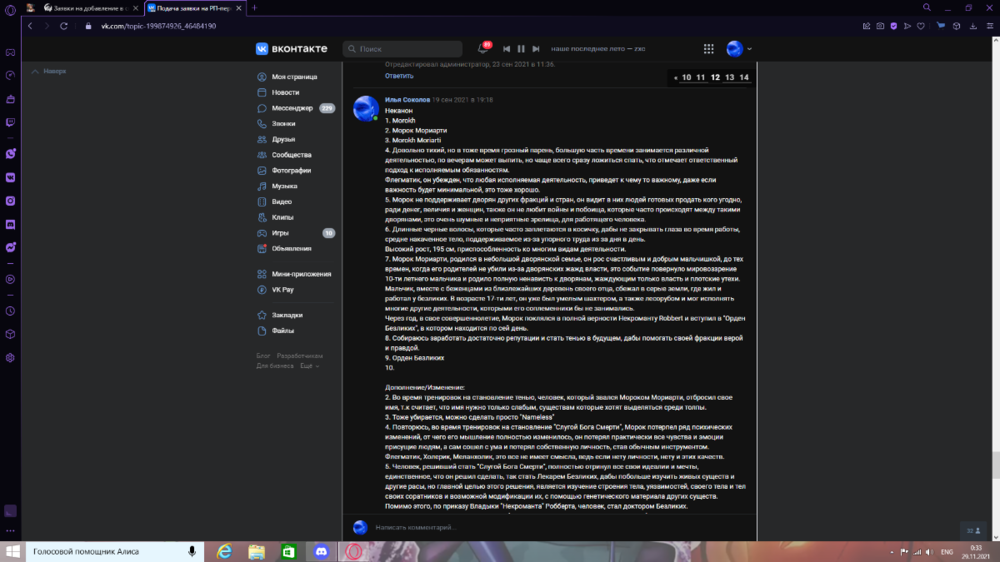Click the Мини-приложения sidebar icon
Viewport: 1000px width, 562px height.
click(261, 274)
